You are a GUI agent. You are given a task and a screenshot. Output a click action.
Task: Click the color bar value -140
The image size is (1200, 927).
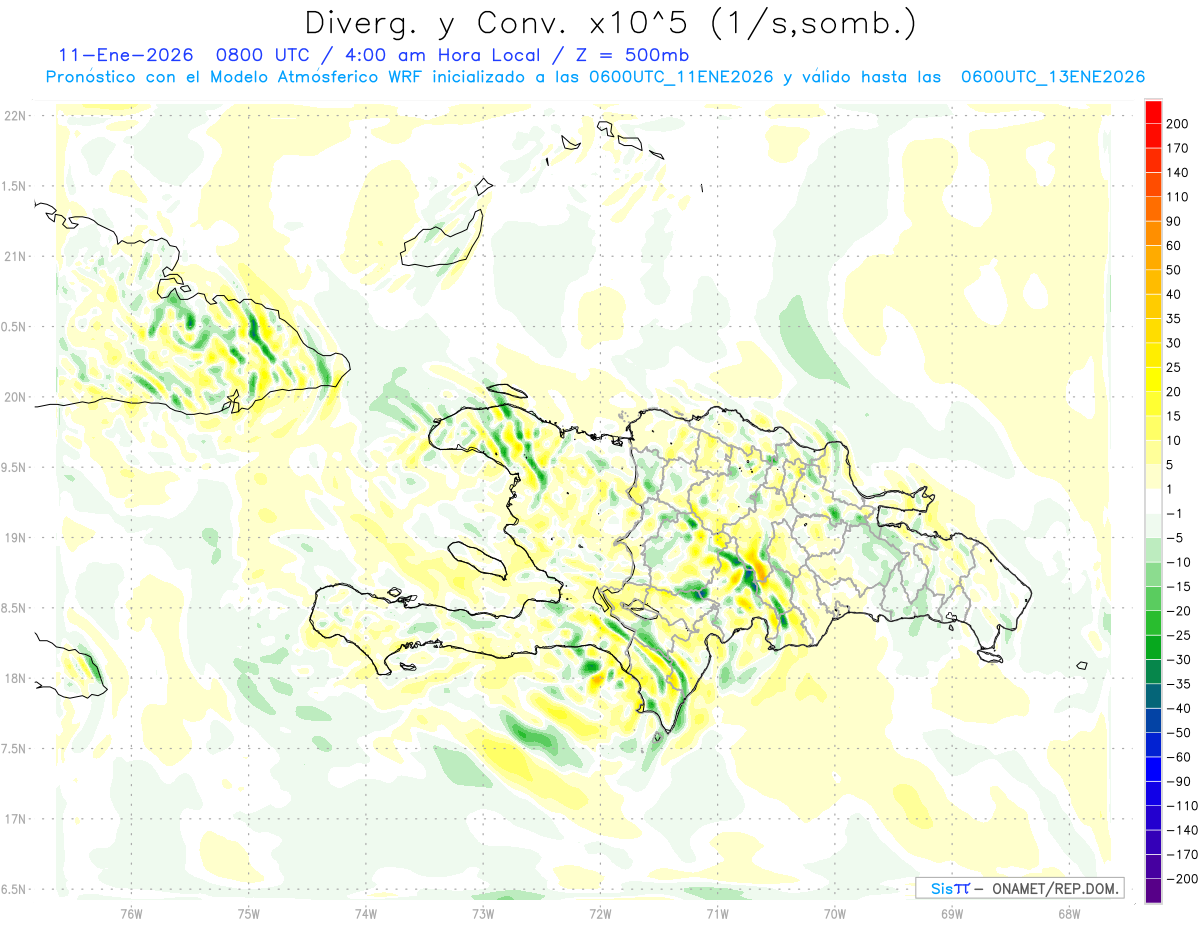pos(1180,830)
